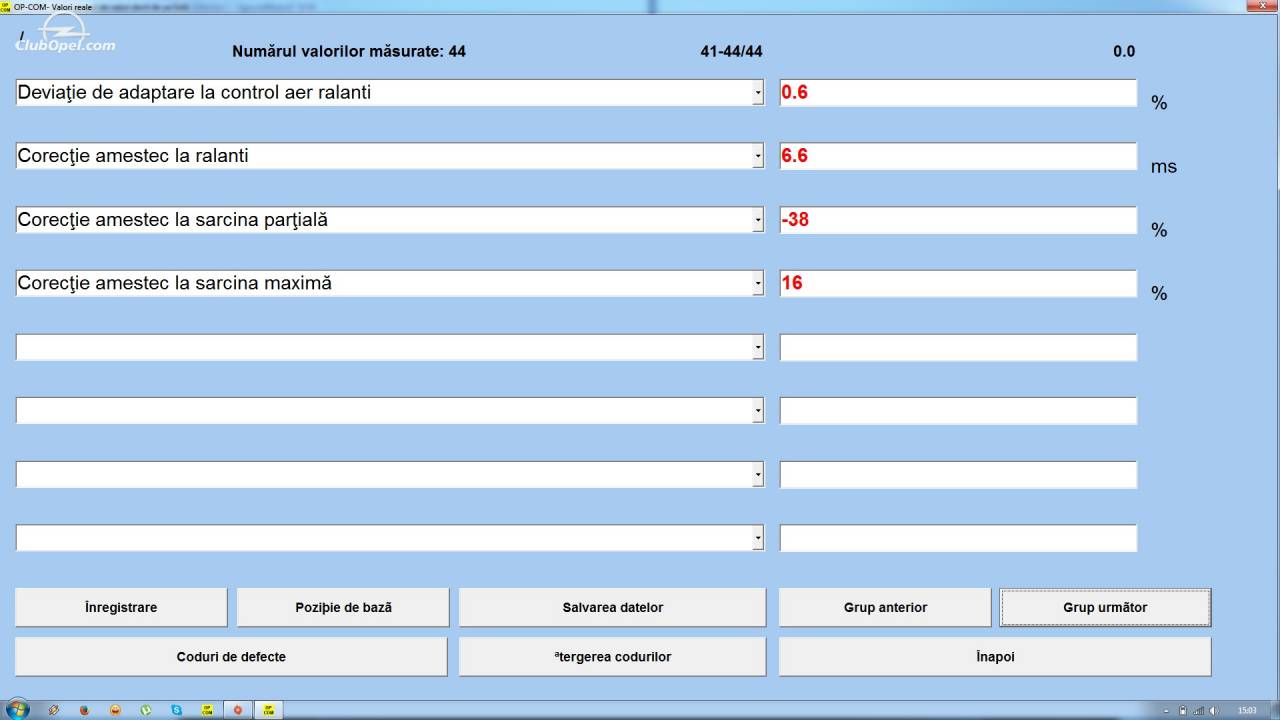Click the OP-COM taskbar icon next to Skype

[x=207, y=710]
